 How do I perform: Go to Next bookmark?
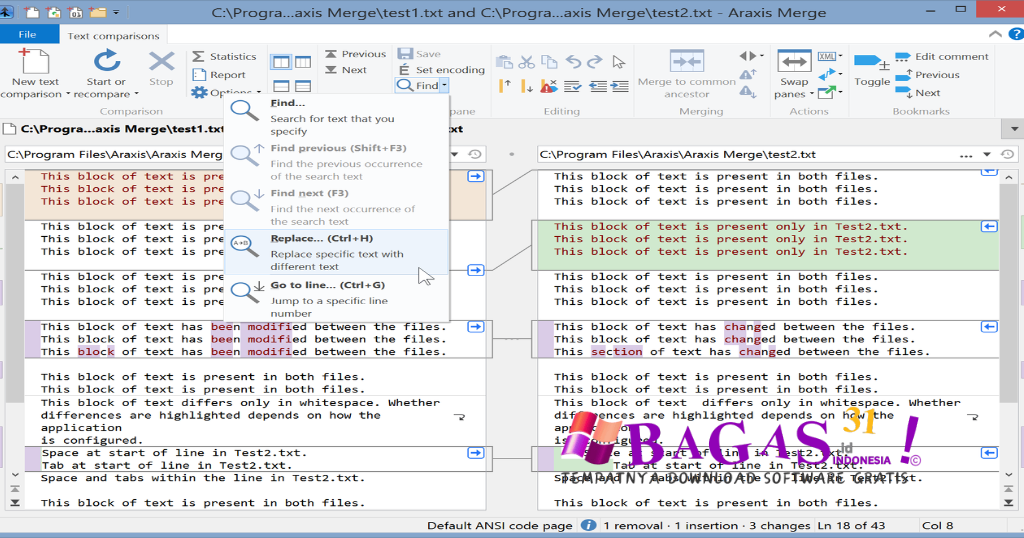918,93
